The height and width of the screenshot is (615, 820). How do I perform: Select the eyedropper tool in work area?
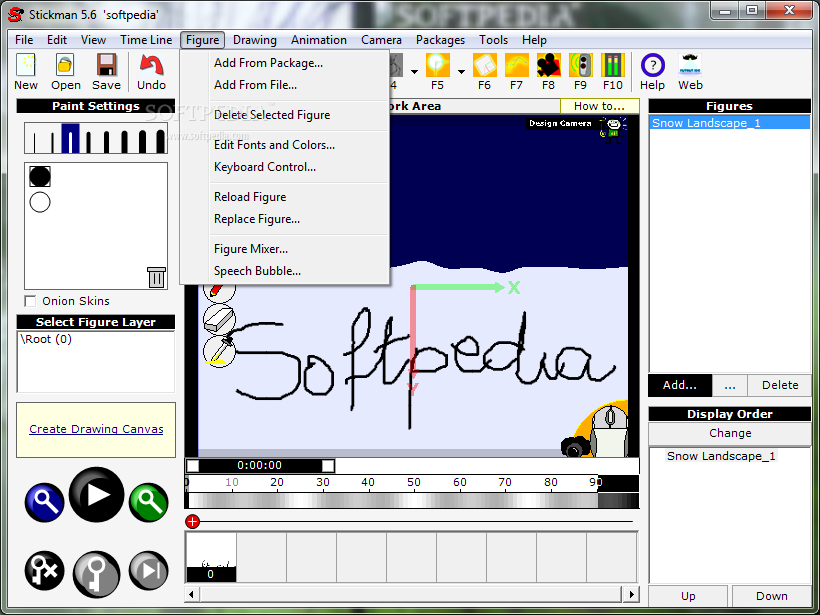click(219, 351)
